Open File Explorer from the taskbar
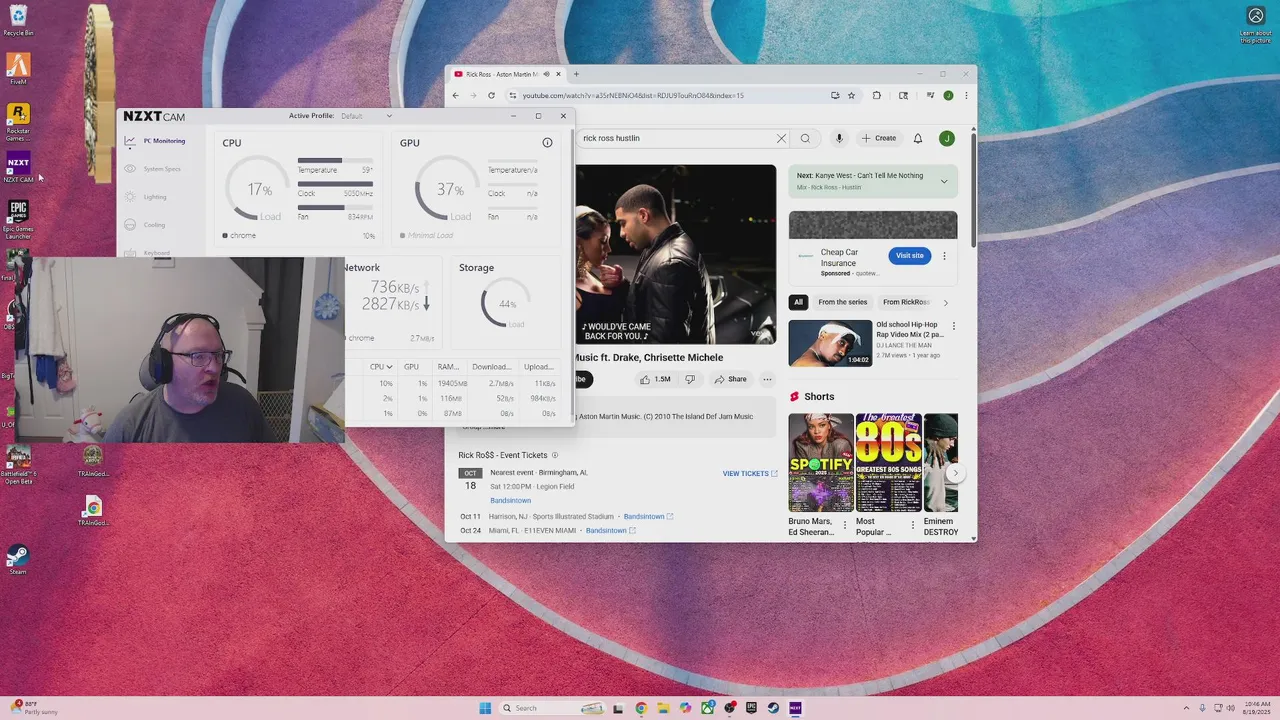The height and width of the screenshot is (720, 1280). (x=662, y=708)
